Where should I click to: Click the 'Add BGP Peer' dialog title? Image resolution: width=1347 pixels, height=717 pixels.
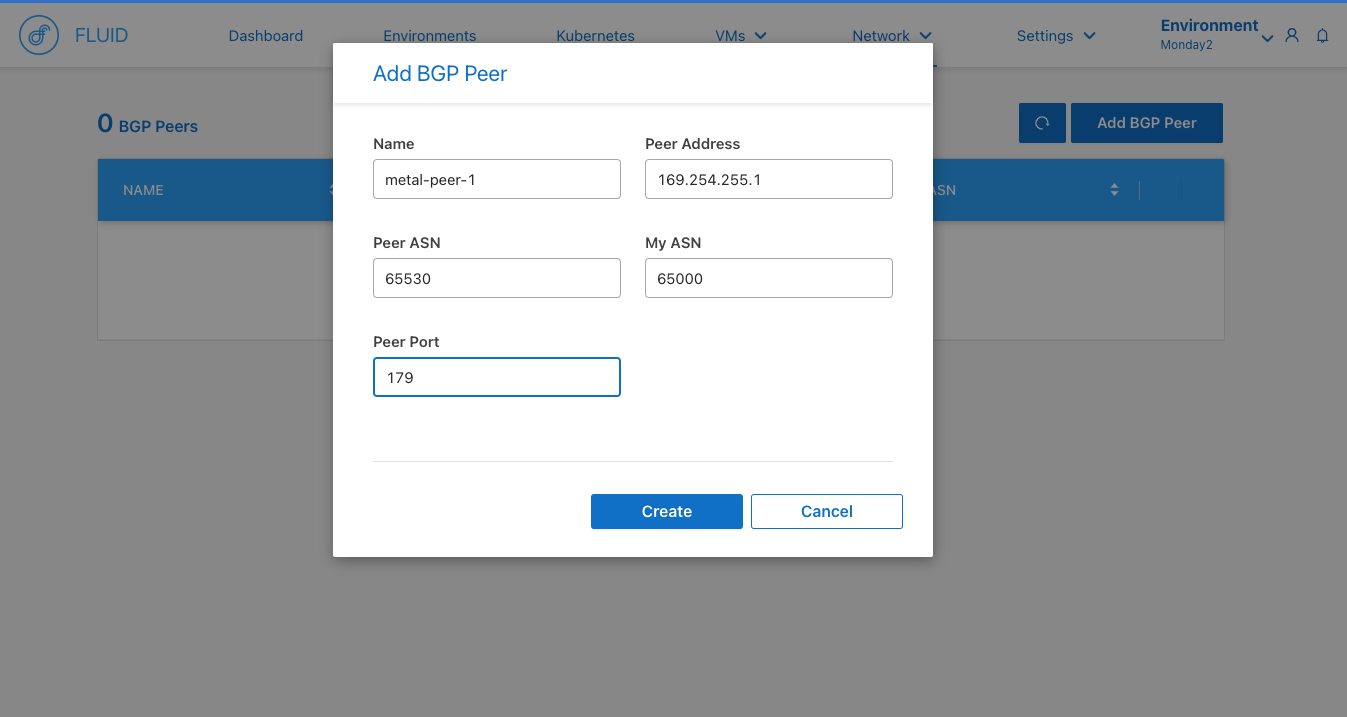[440, 74]
